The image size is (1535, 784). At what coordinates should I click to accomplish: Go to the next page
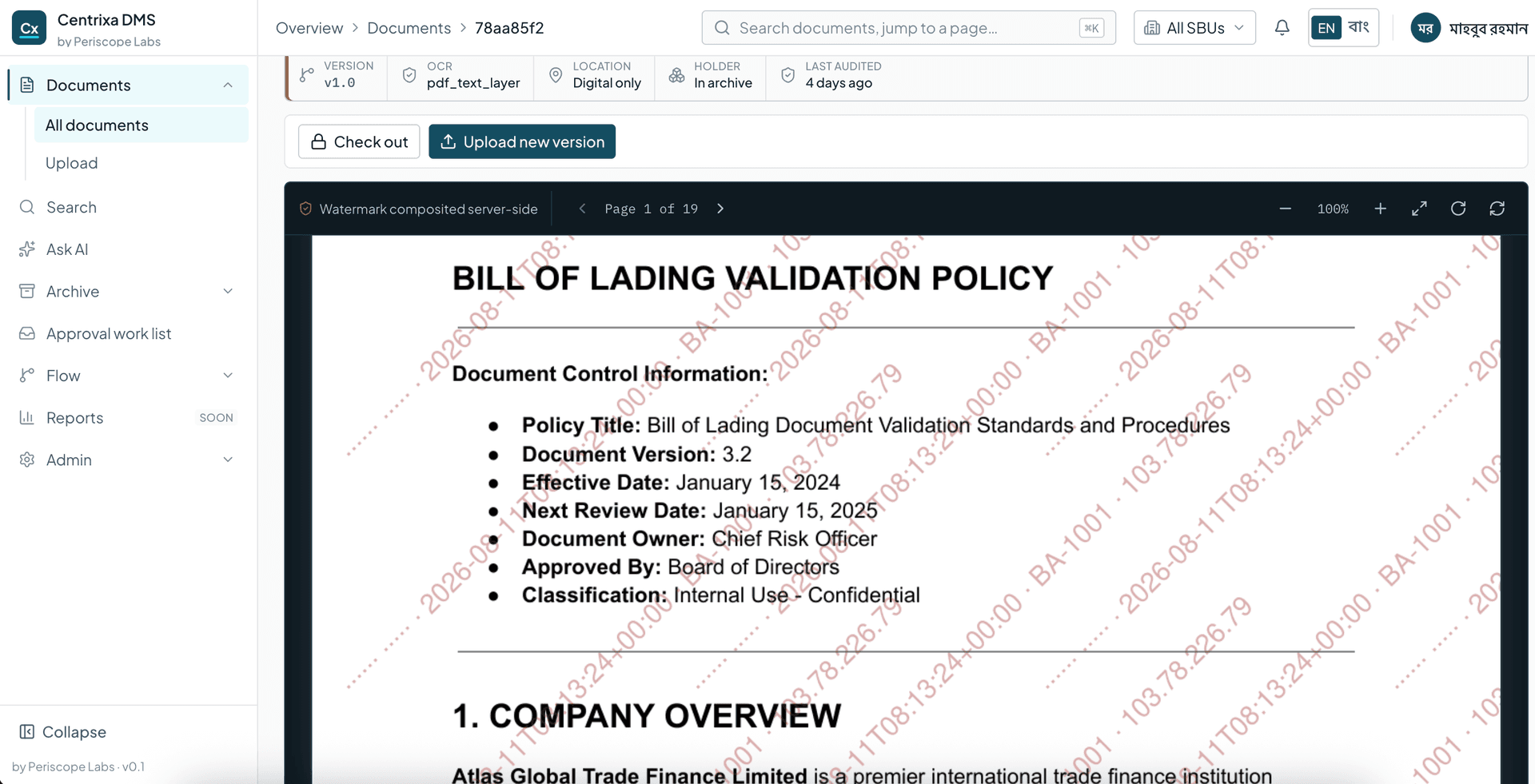point(720,209)
